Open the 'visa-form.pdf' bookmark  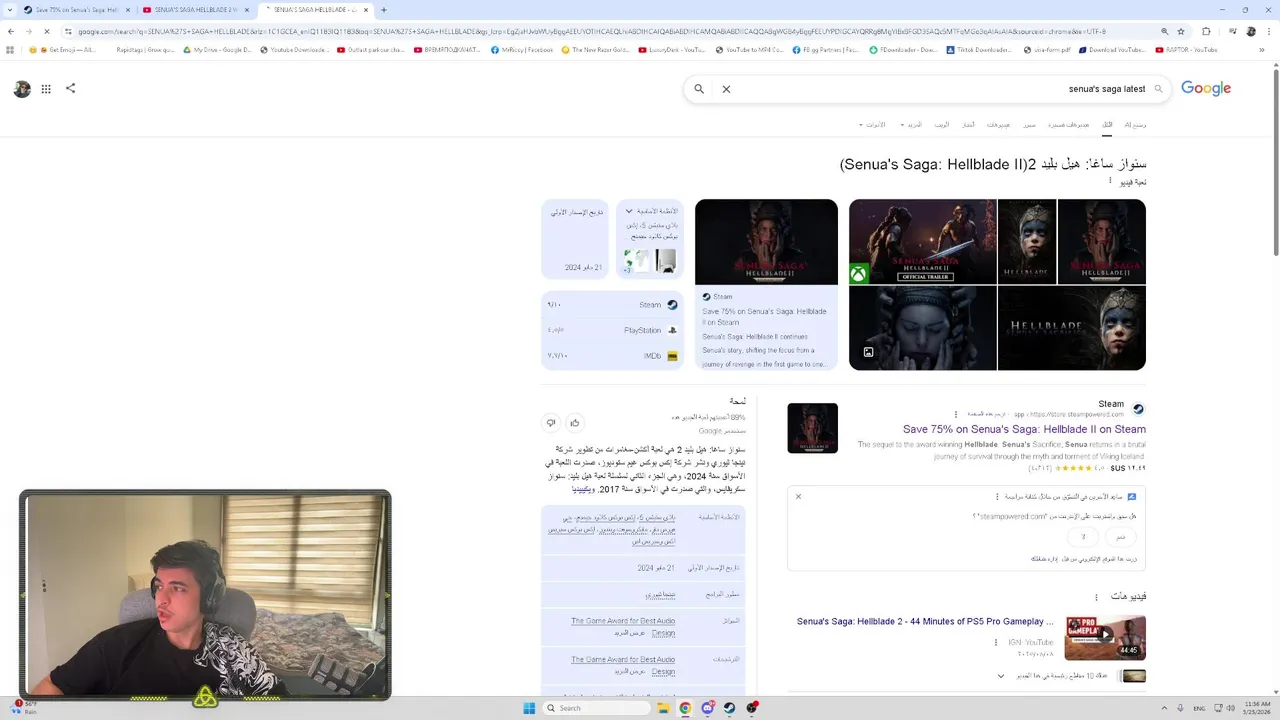pyautogui.click(x=1046, y=50)
